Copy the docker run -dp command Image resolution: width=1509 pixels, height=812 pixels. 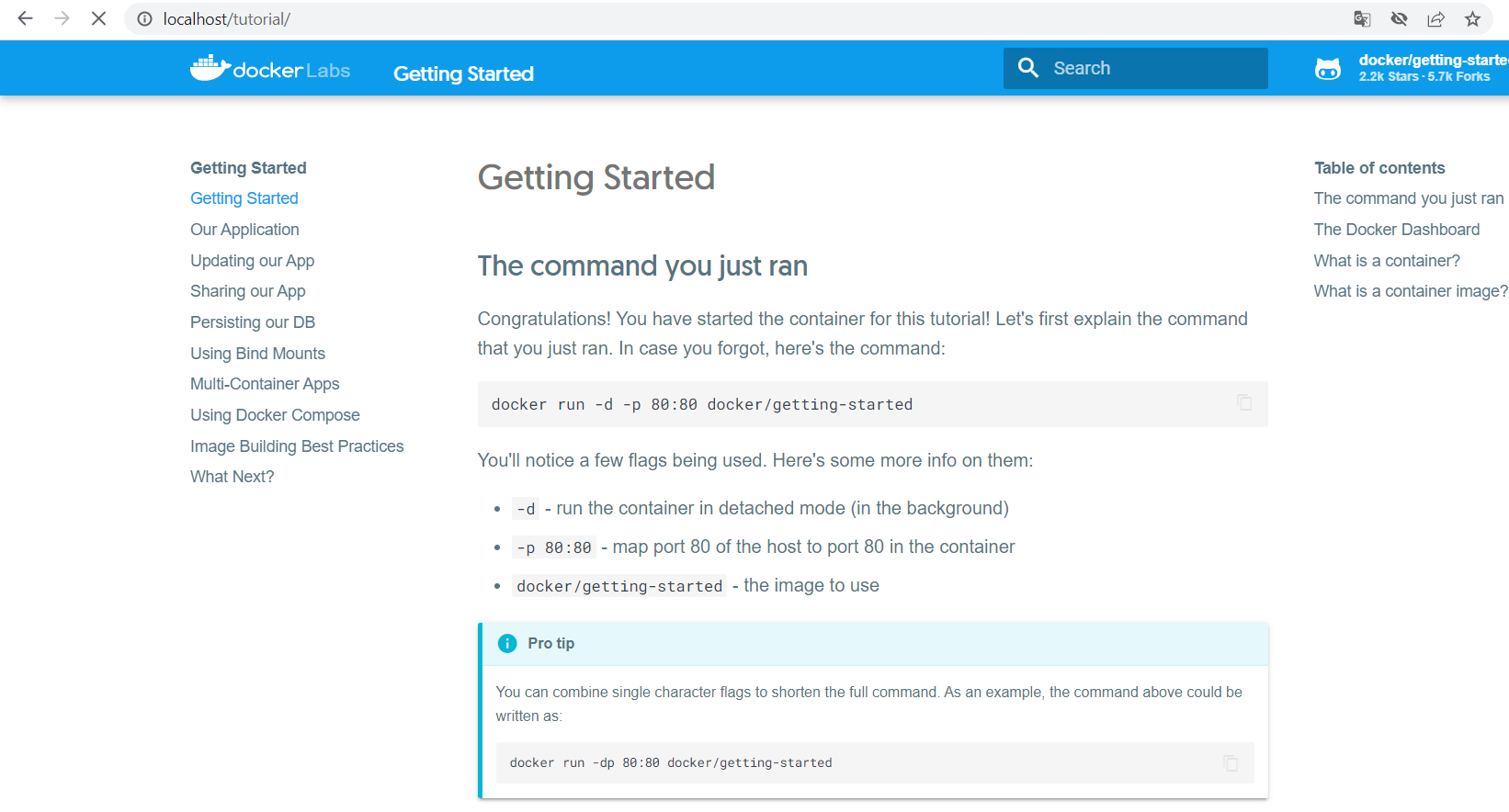[x=1231, y=762]
